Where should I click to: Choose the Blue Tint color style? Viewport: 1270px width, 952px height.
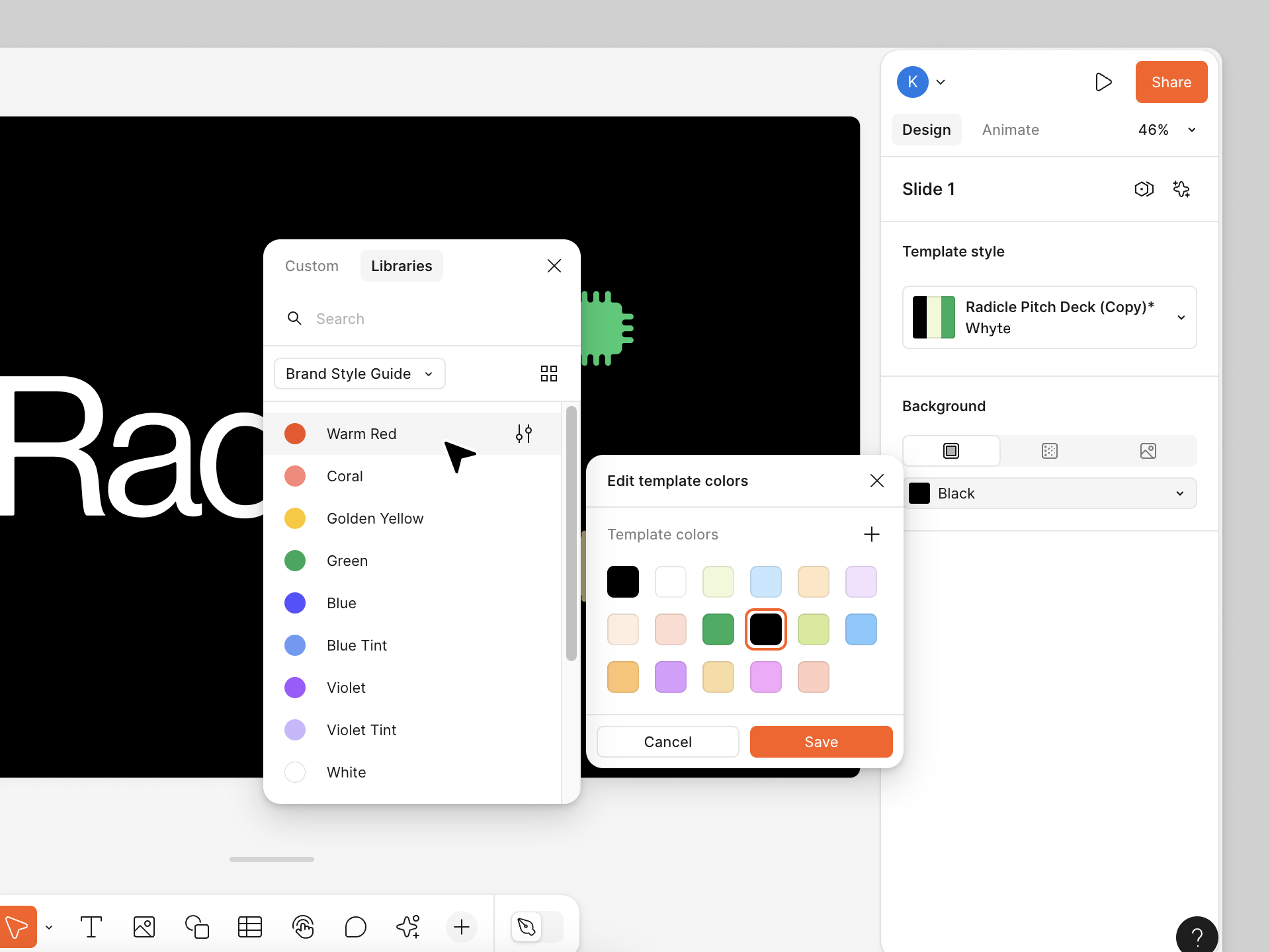[413, 645]
